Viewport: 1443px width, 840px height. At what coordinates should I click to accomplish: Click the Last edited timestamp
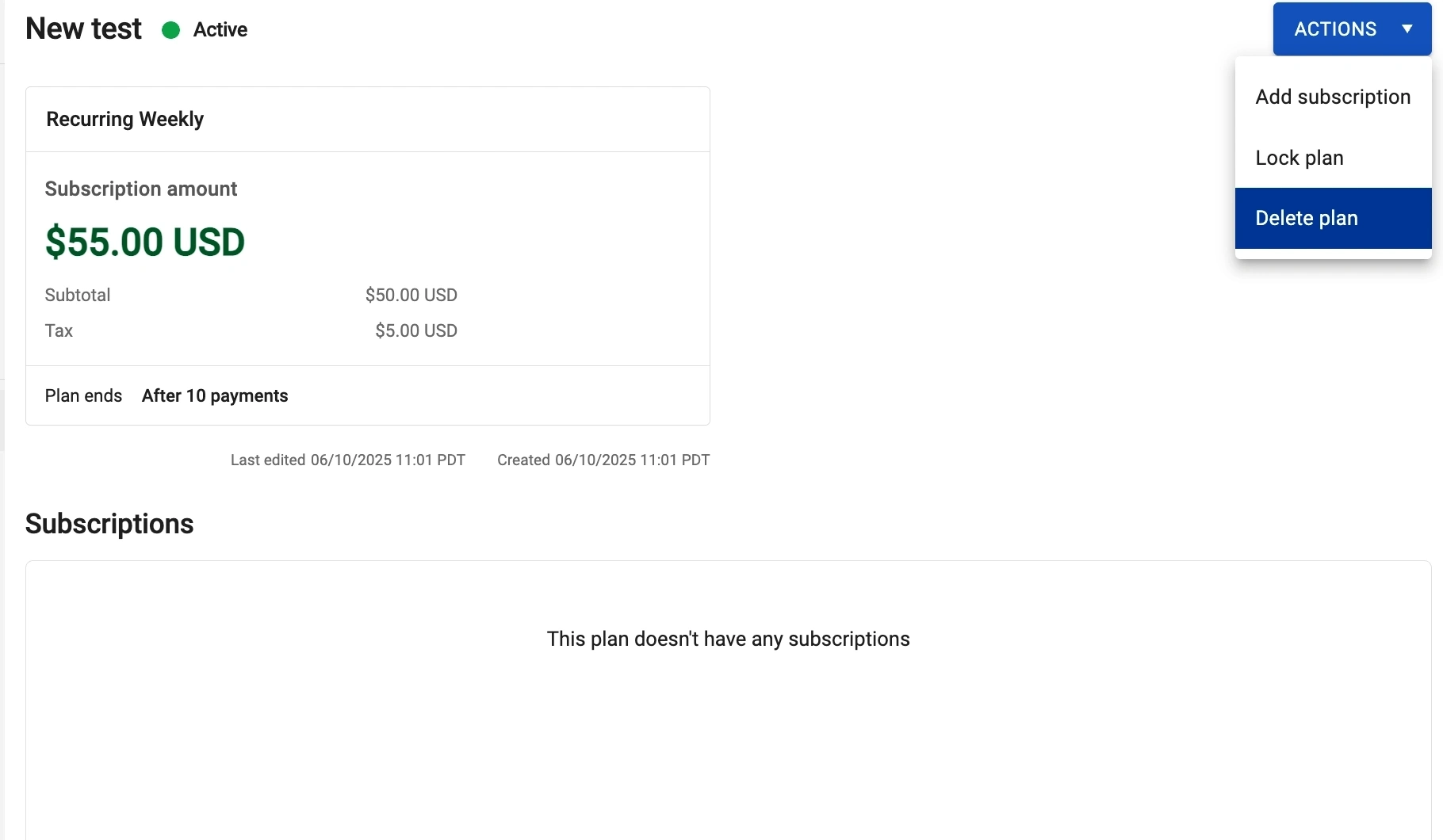pos(347,460)
